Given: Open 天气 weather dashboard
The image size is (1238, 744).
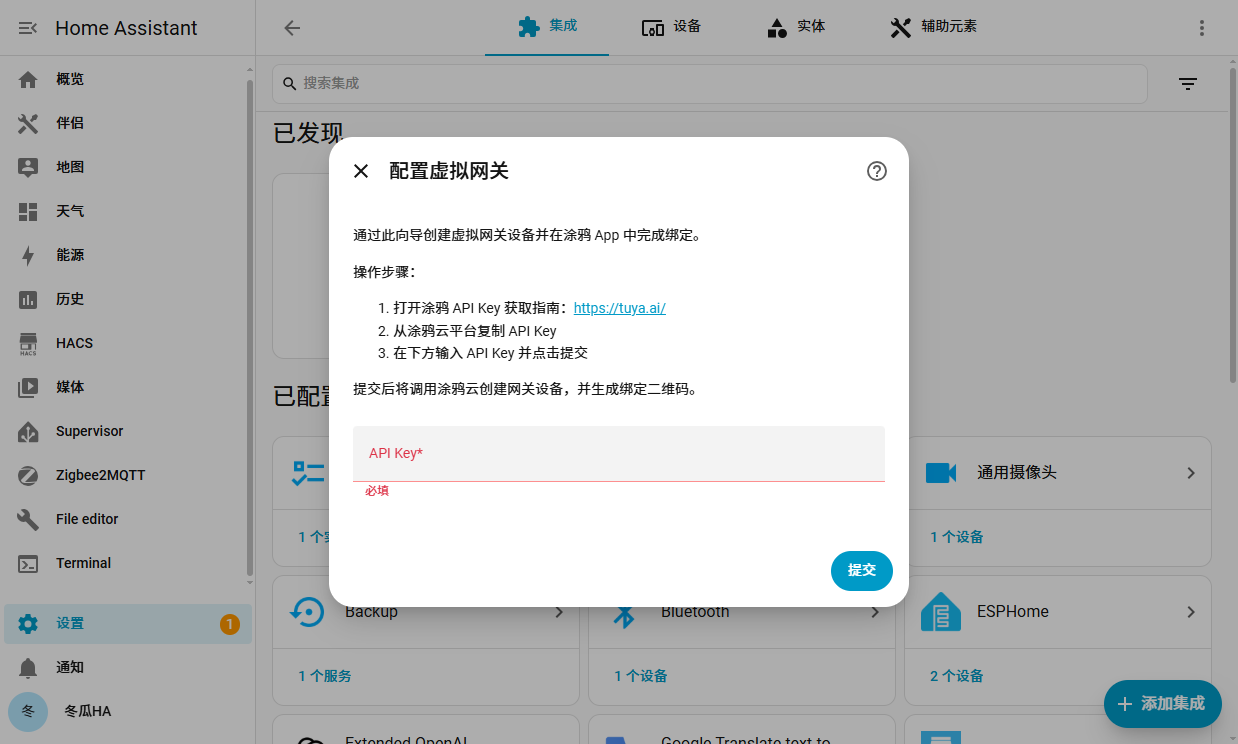Looking at the screenshot, I should pyautogui.click(x=126, y=211).
